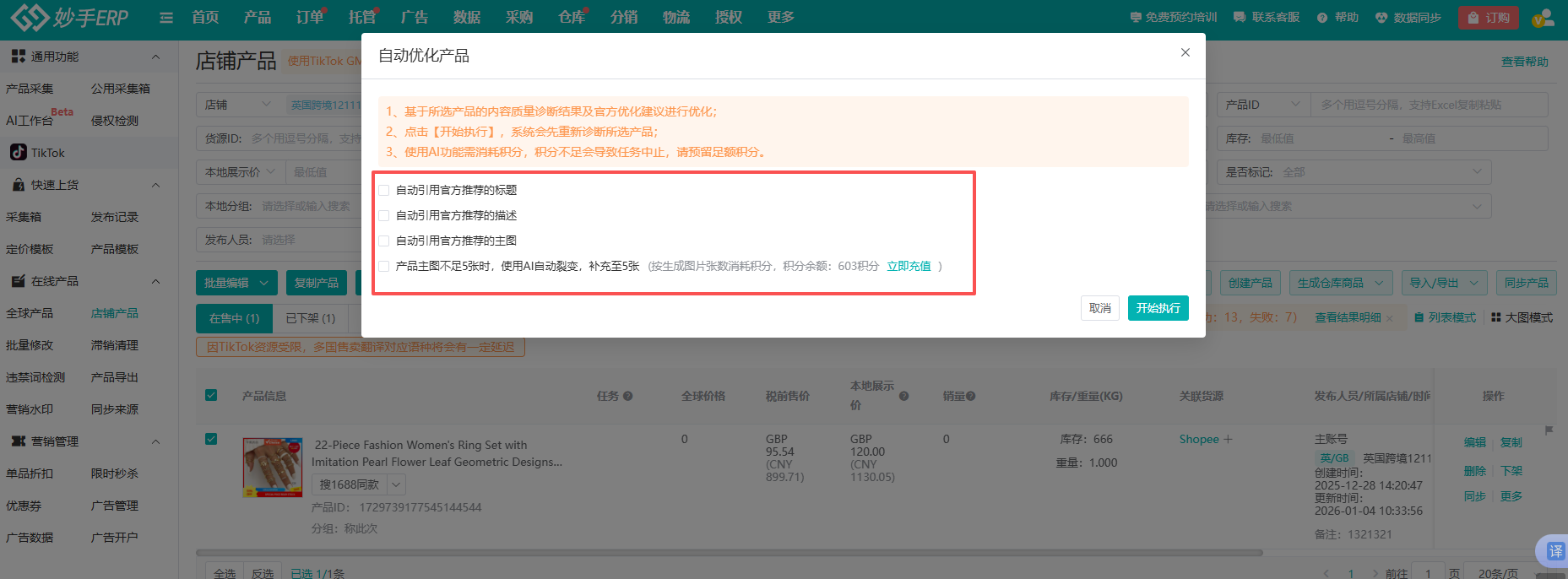Collapse the 营销管理 sidebar section
The image size is (1568, 579).
155,441
